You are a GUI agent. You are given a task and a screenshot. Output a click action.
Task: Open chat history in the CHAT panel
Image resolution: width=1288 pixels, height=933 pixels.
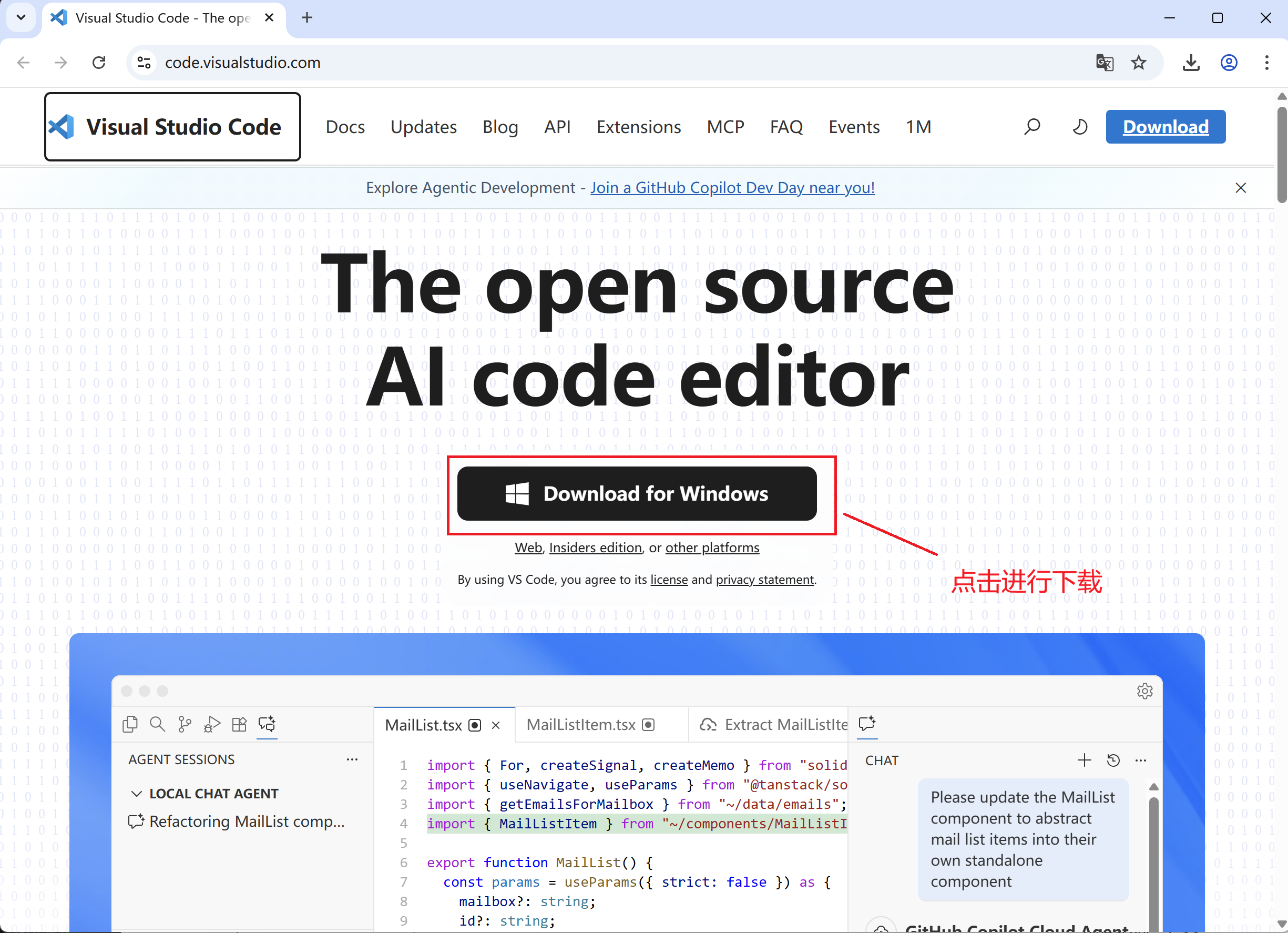(x=1113, y=759)
